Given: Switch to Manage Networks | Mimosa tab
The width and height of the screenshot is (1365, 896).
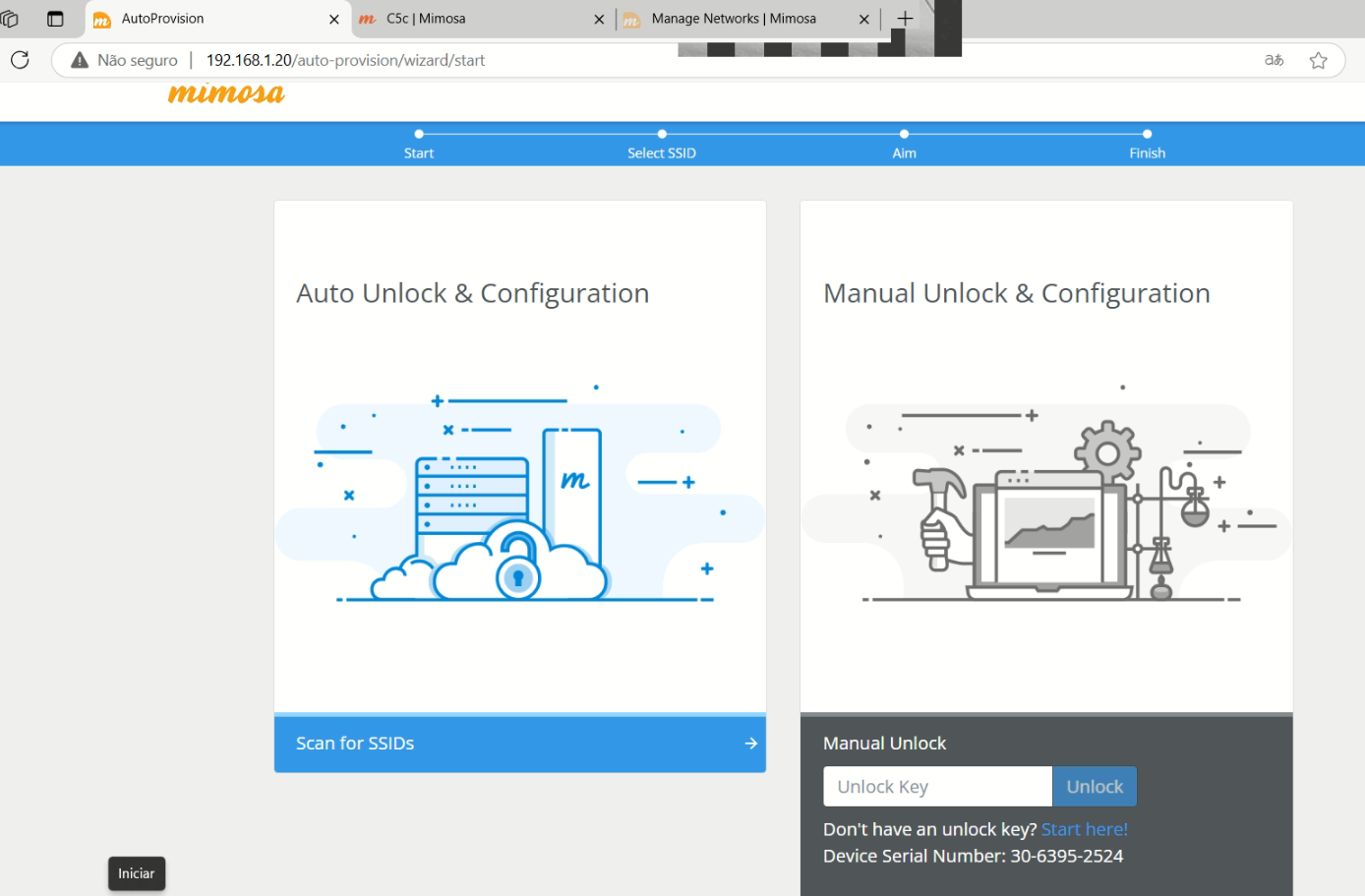Looking at the screenshot, I should pyautogui.click(x=747, y=19).
